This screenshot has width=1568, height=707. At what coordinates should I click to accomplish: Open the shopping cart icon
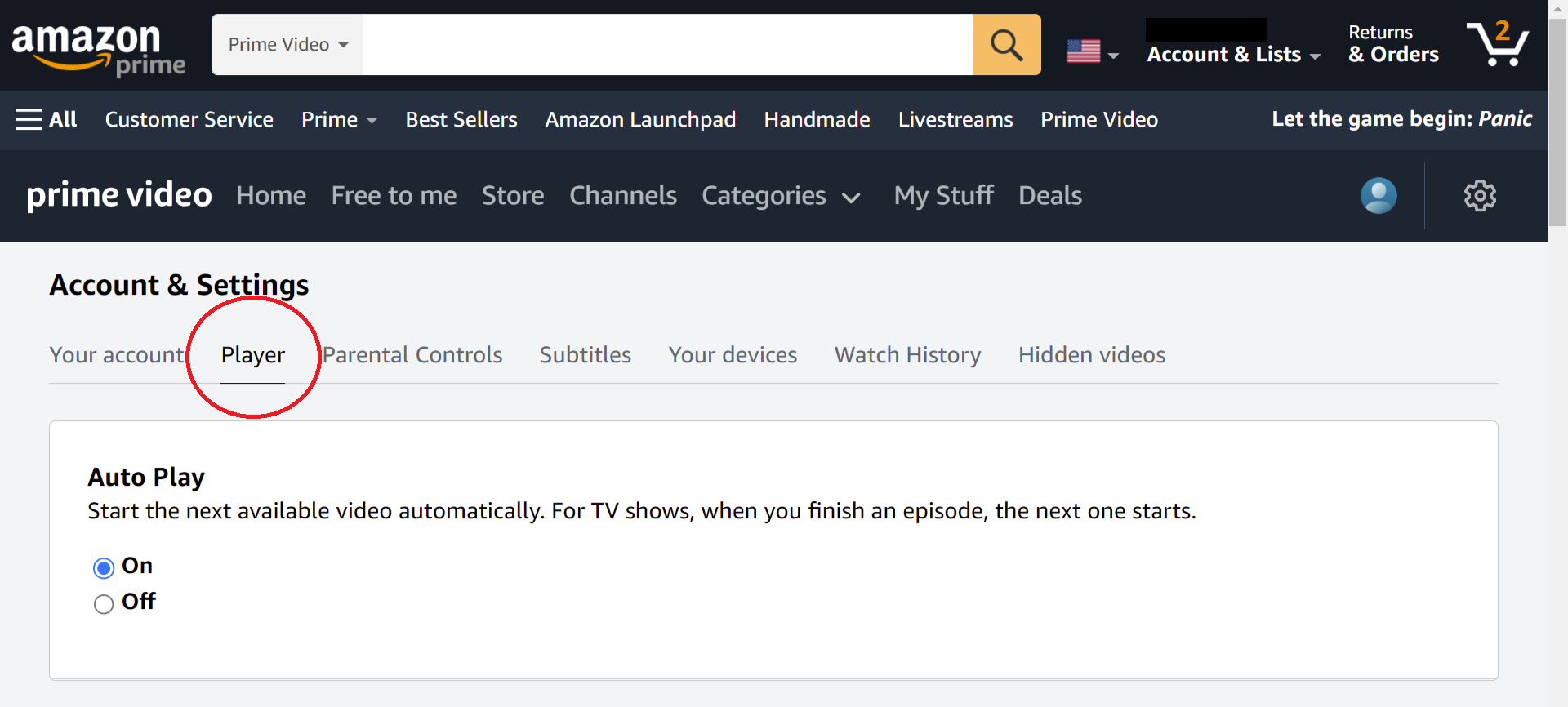point(1498,43)
